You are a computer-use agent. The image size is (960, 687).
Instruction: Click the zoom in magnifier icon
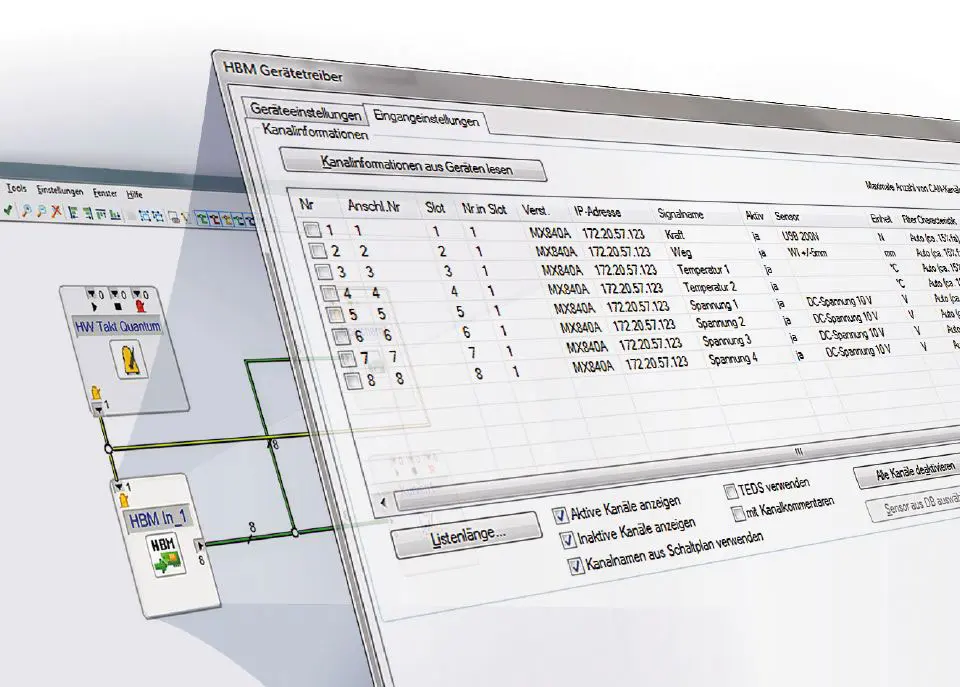tap(26, 211)
